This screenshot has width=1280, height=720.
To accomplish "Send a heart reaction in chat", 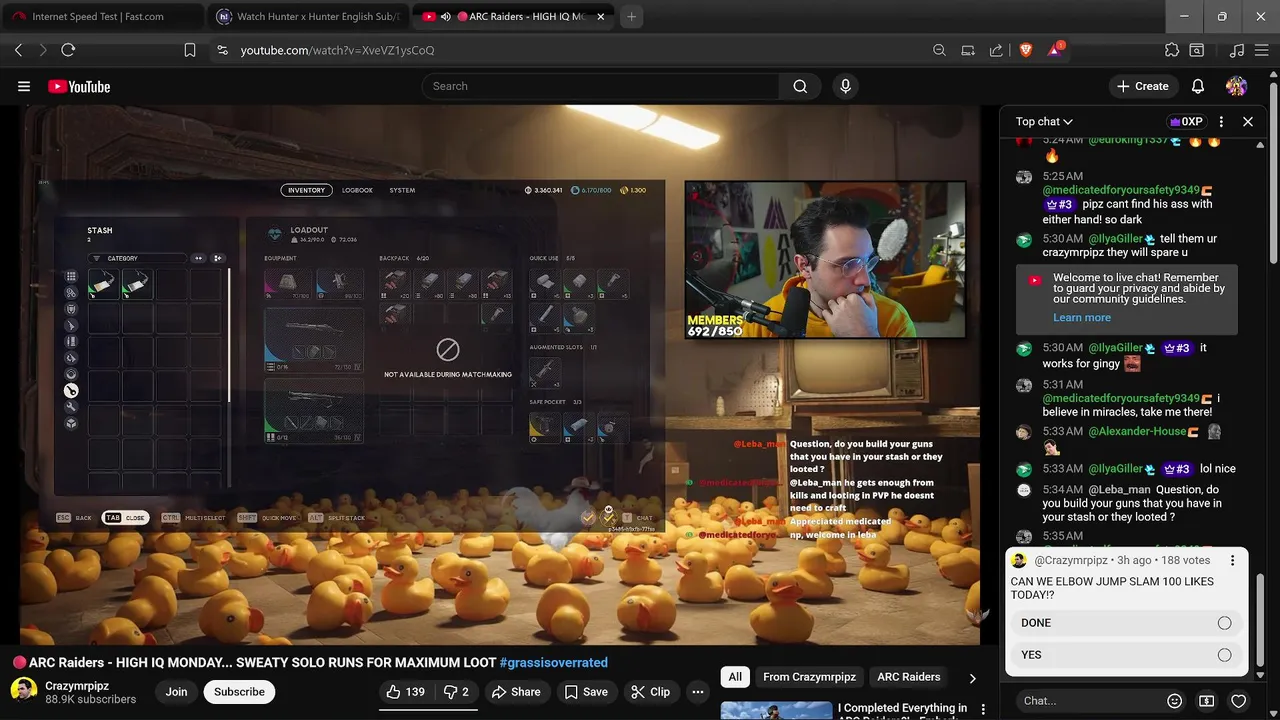I will tap(1239, 701).
